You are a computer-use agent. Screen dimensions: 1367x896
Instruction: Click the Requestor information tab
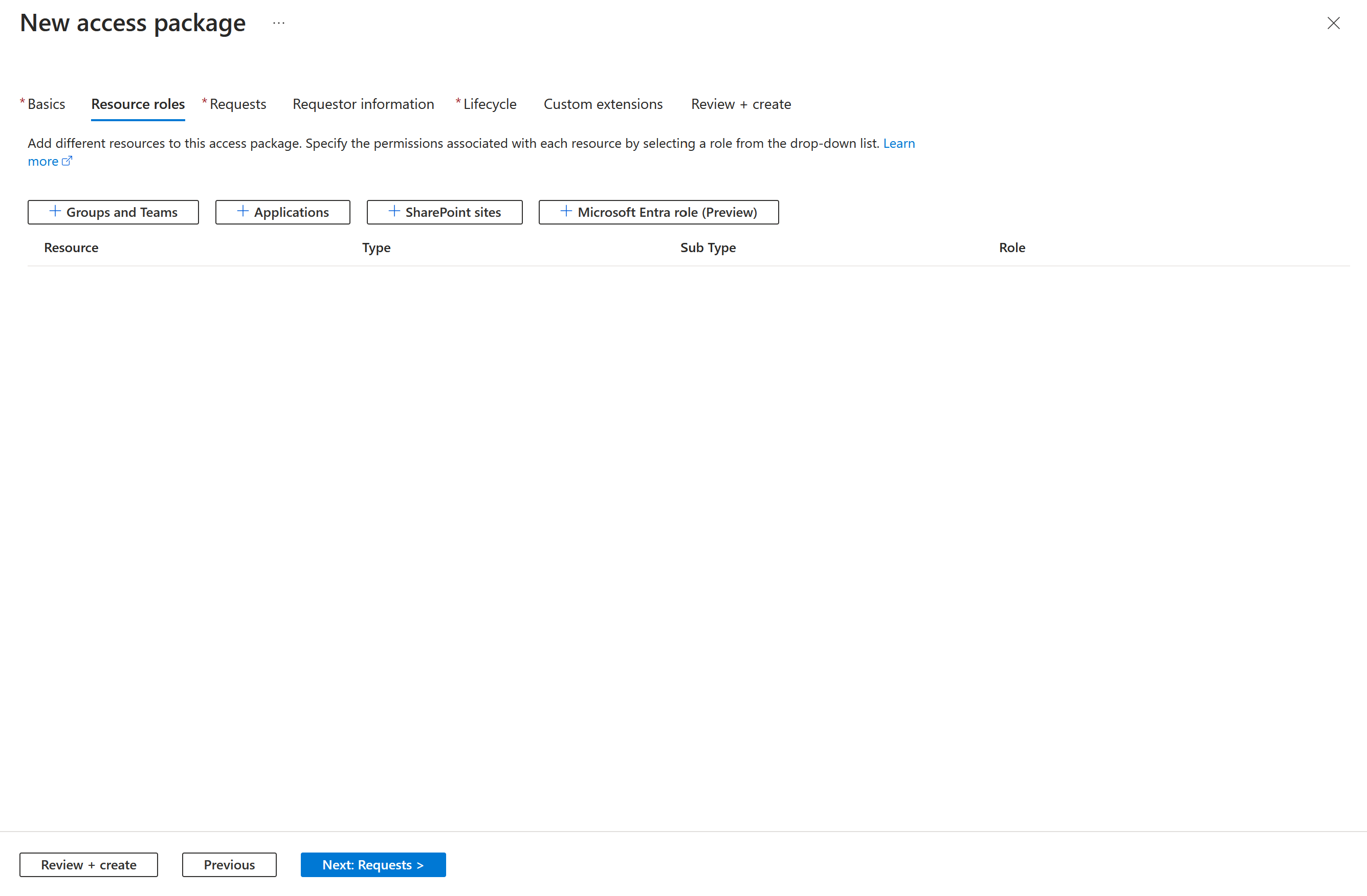[362, 103]
